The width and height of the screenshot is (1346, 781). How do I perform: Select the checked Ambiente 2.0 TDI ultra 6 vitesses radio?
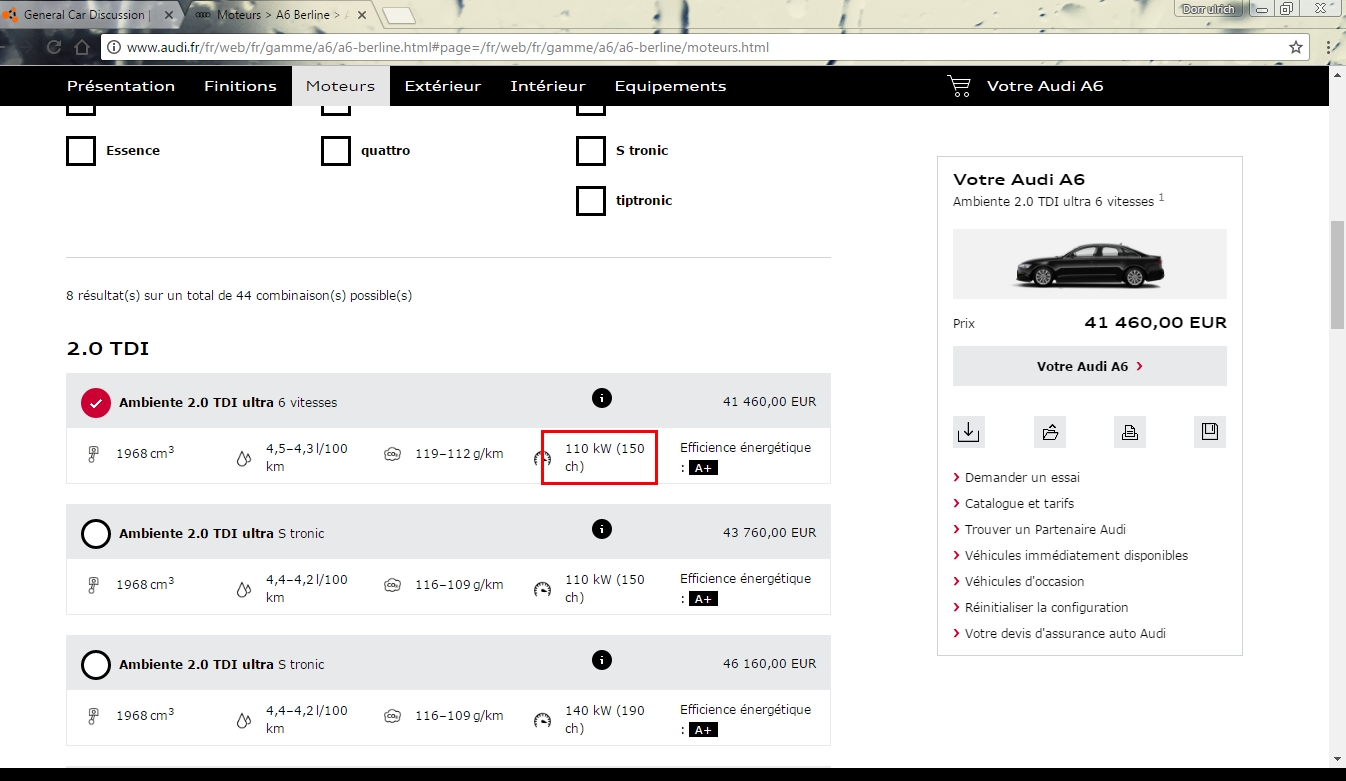point(96,403)
